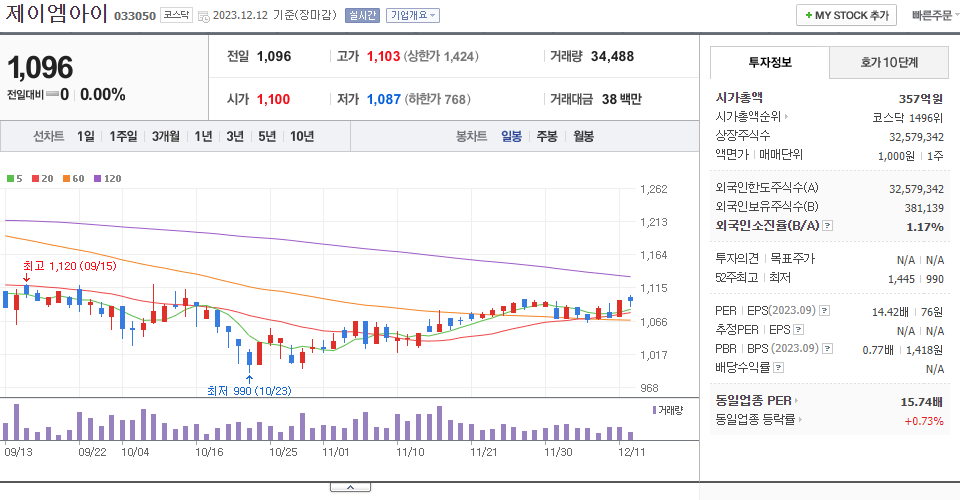Click the 고가 value 1,103
This screenshot has width=960, height=500.
click(383, 56)
